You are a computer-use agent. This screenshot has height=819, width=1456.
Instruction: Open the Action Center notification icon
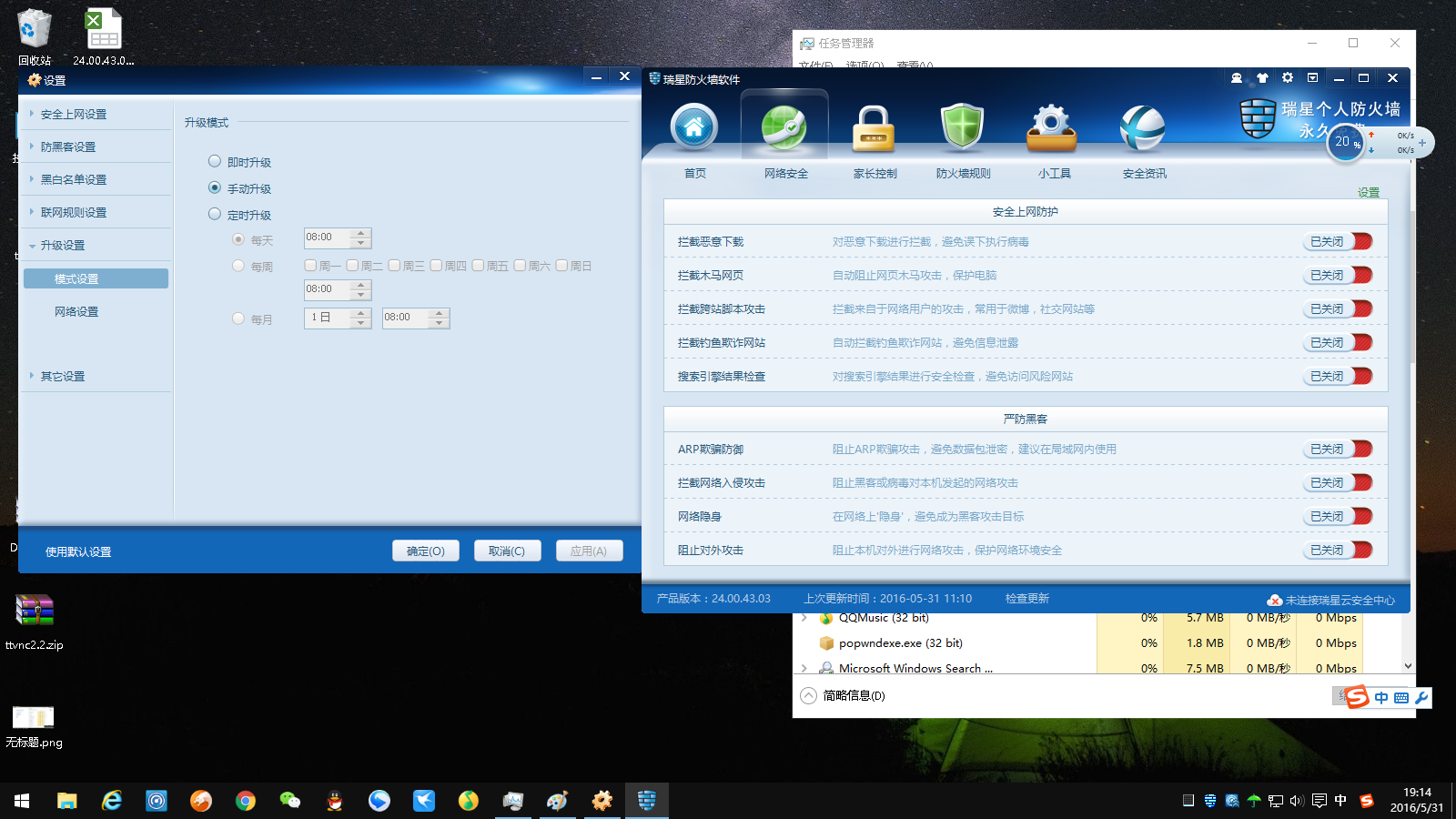[1319, 801]
